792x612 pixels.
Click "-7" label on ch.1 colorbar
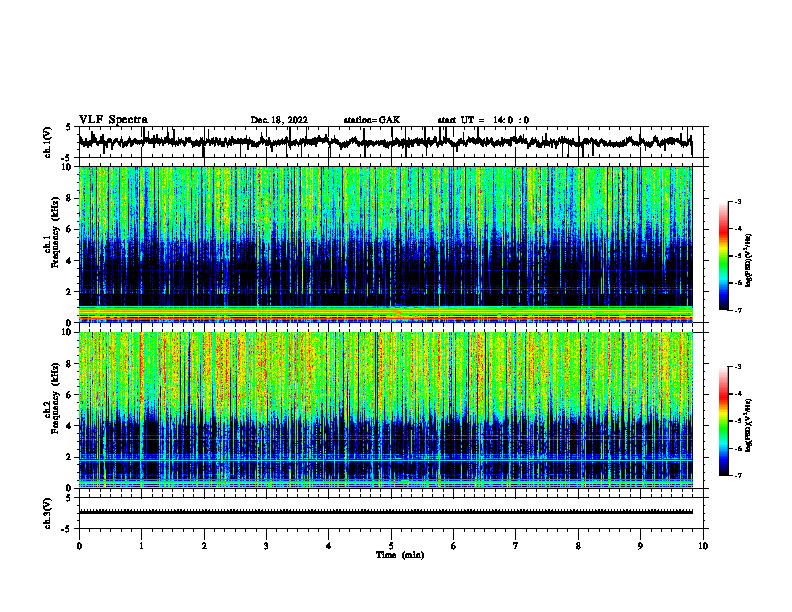pyautogui.click(x=738, y=310)
